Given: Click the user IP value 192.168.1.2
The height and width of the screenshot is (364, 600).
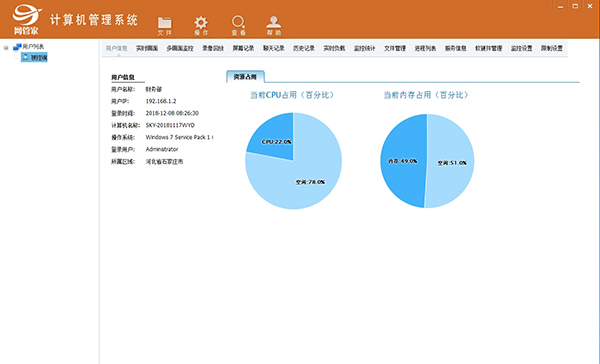Looking at the screenshot, I should (x=161, y=101).
